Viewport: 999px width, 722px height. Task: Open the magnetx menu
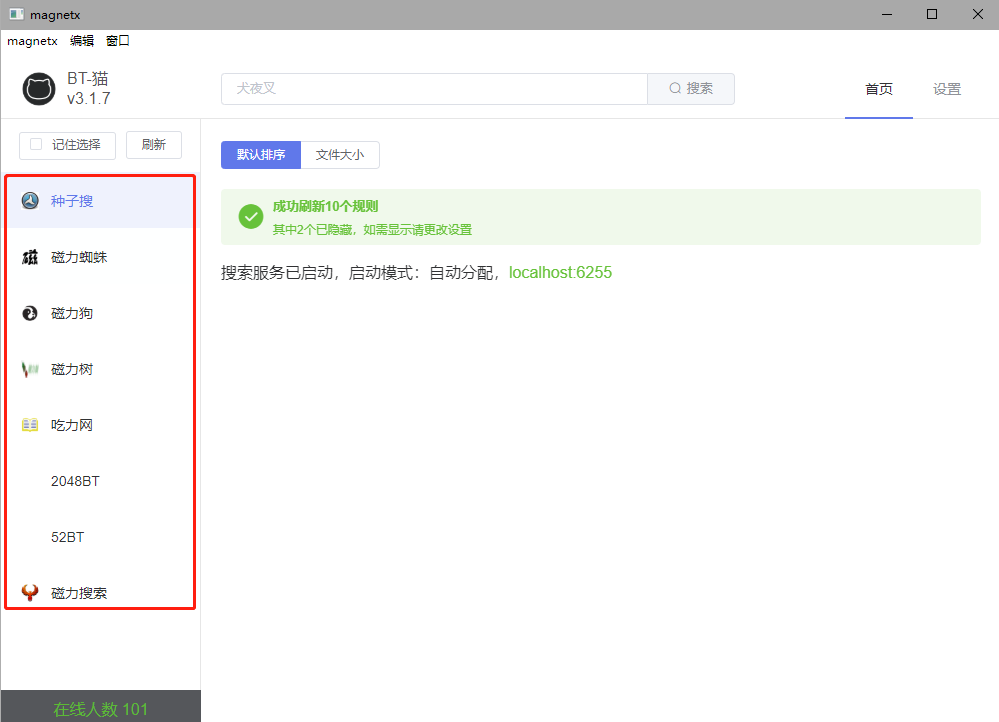coord(32,41)
